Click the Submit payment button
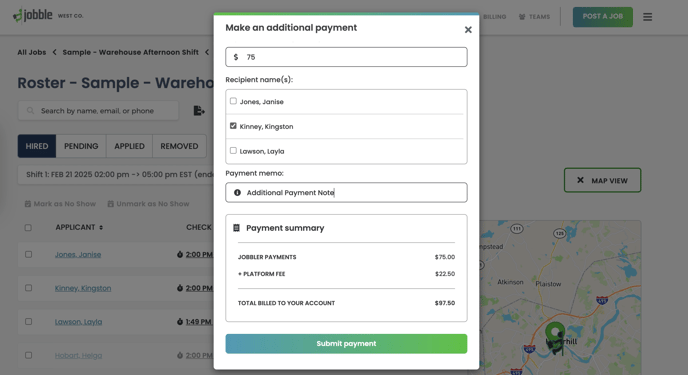The width and height of the screenshot is (688, 375). pos(346,343)
